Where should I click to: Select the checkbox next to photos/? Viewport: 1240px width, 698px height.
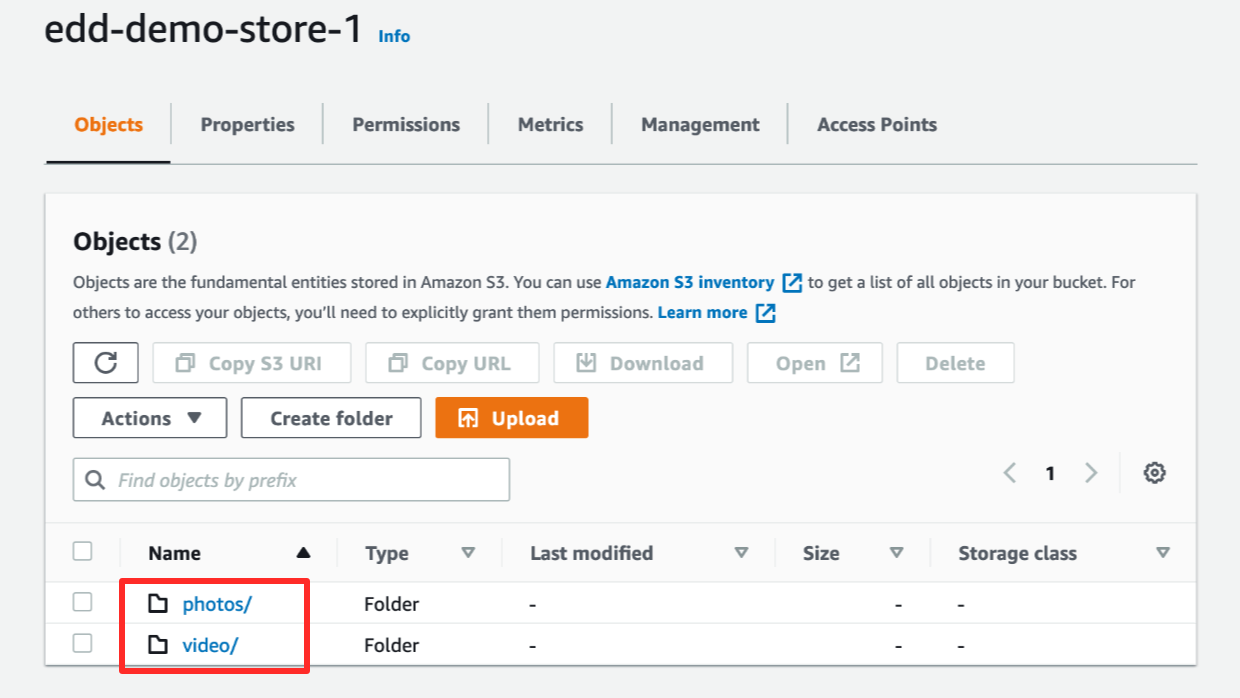(82, 602)
